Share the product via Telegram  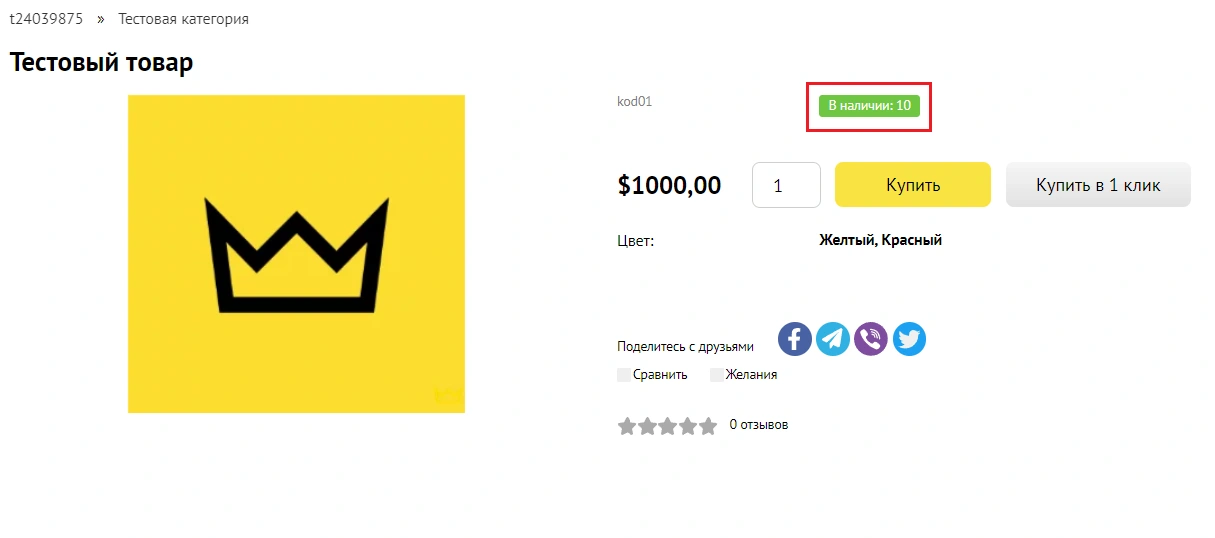[x=833, y=339]
